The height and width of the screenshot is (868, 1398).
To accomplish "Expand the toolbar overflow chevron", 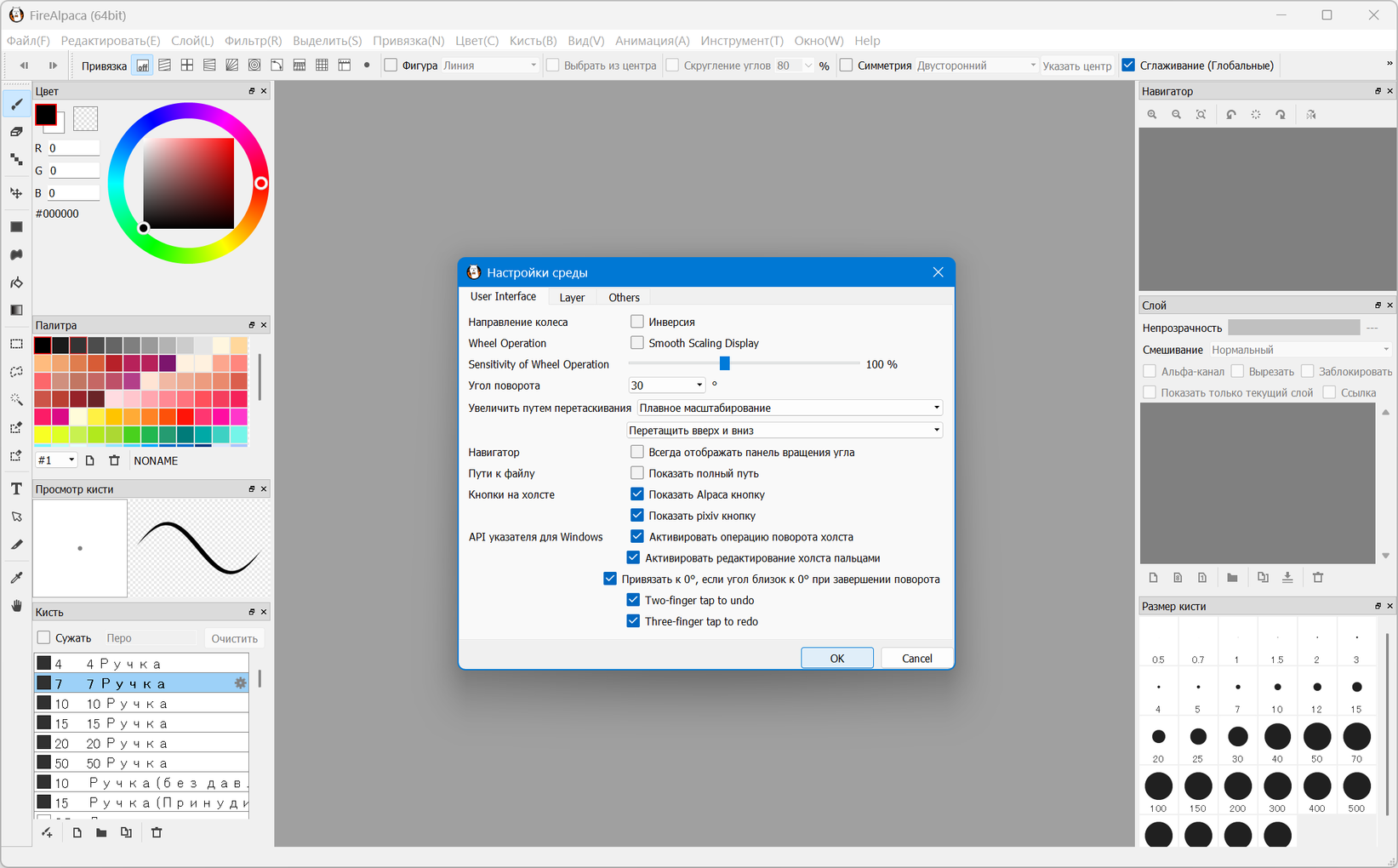I will pos(1389,64).
